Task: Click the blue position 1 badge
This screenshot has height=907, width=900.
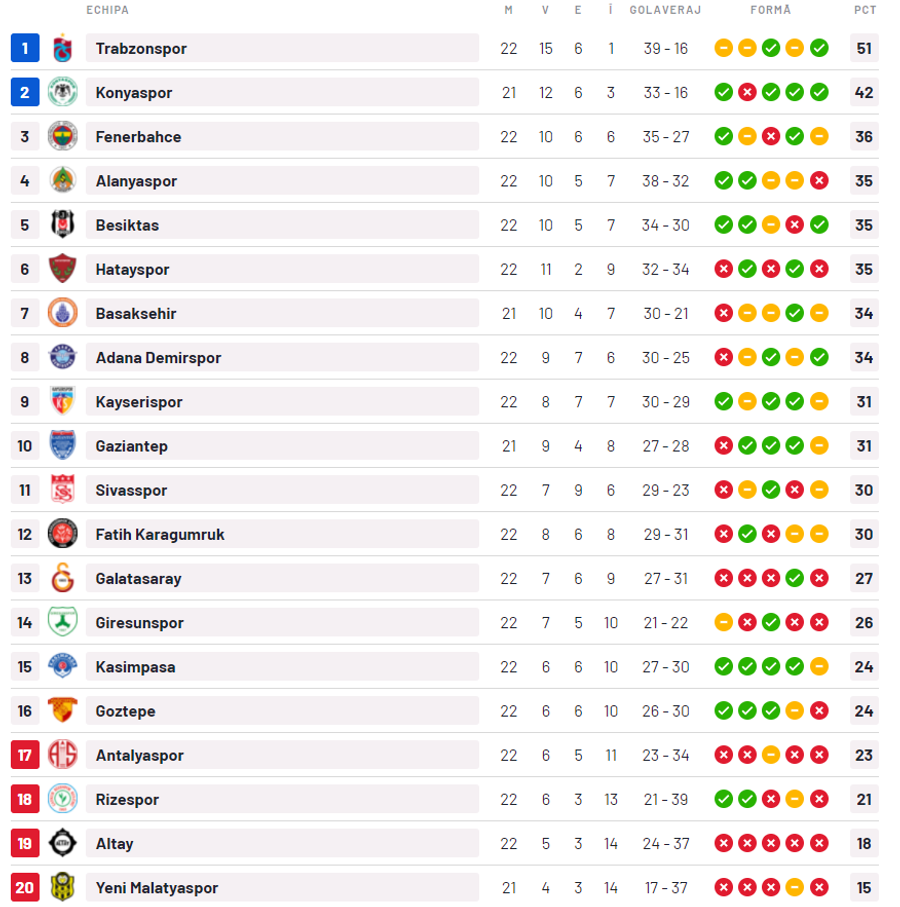Action: pyautogui.click(x=25, y=48)
